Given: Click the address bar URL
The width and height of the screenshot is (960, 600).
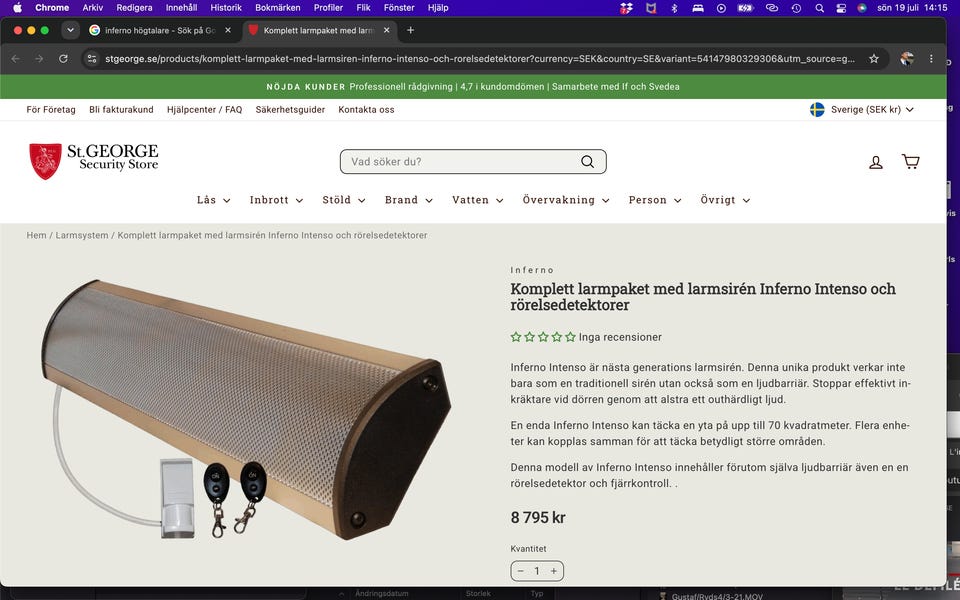Looking at the screenshot, I should coord(479,59).
